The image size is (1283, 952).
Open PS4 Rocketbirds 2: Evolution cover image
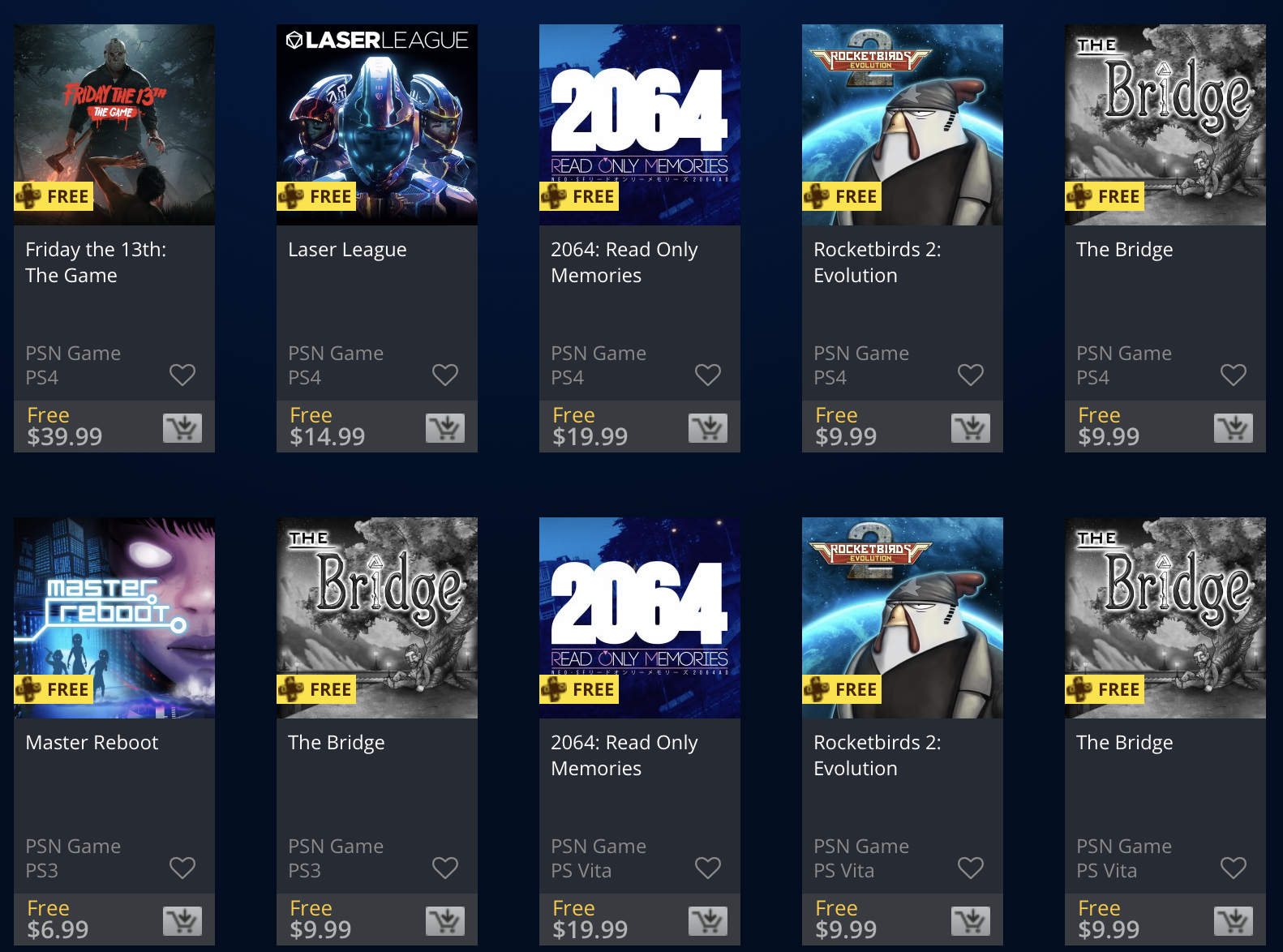click(x=903, y=125)
